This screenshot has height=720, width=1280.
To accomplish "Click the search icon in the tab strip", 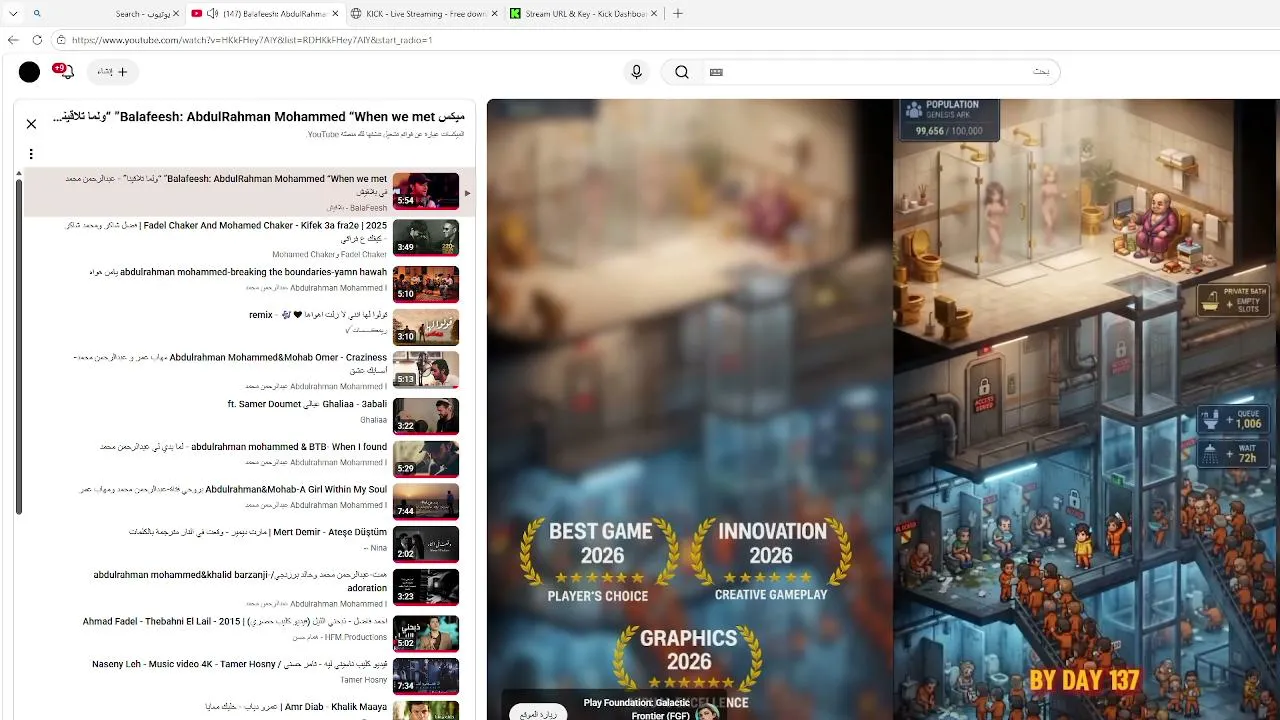I will (x=37, y=14).
